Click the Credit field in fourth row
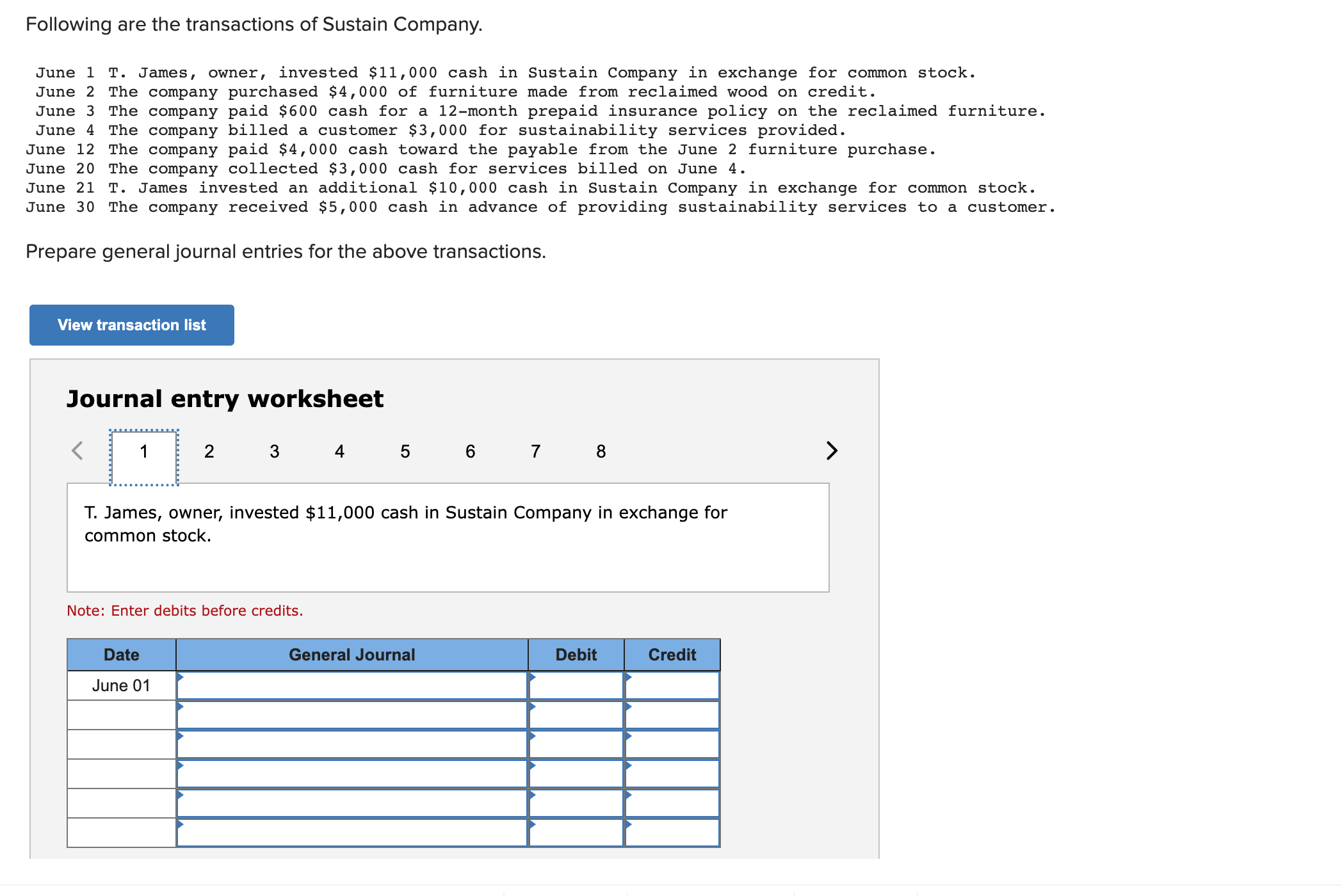 tap(672, 774)
